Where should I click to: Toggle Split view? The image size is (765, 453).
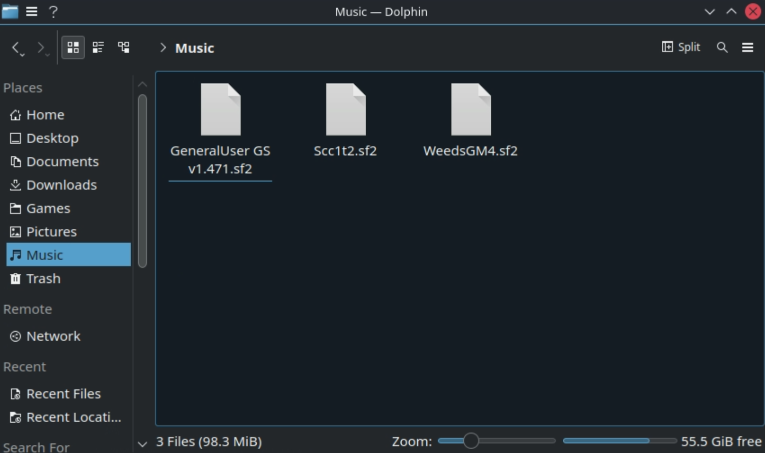(x=681, y=47)
